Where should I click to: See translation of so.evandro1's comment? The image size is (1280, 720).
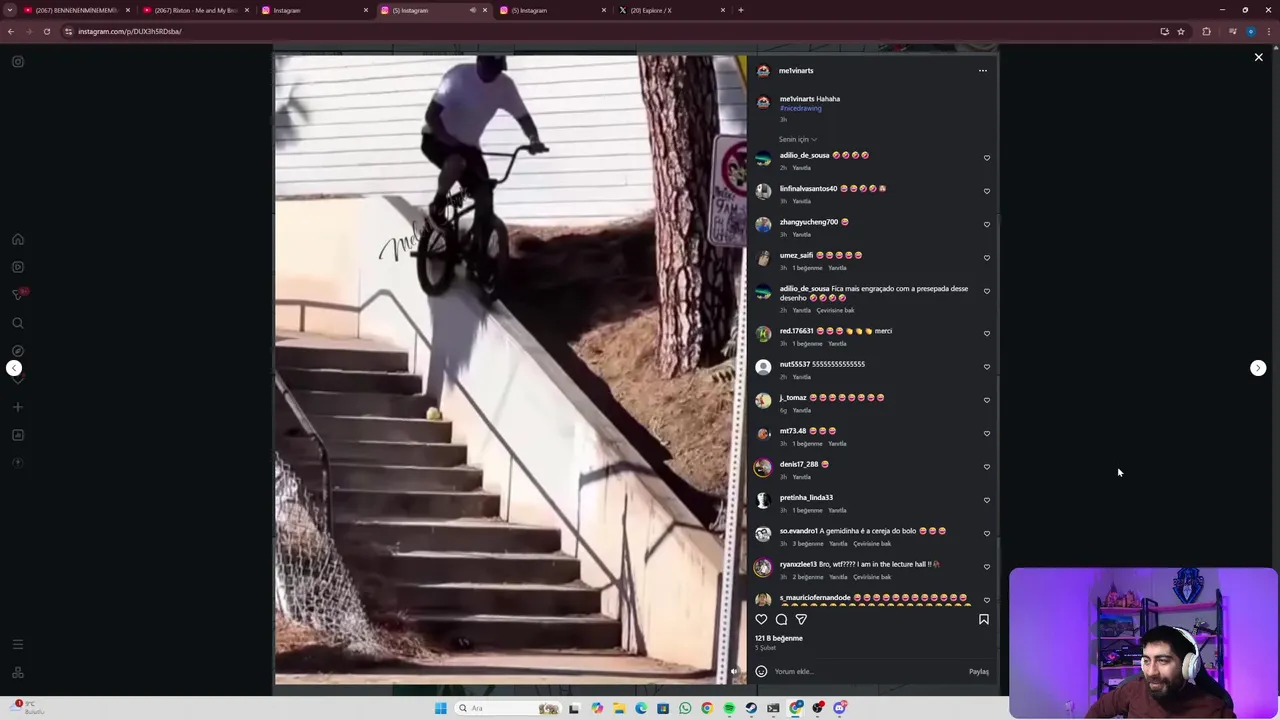coord(872,544)
